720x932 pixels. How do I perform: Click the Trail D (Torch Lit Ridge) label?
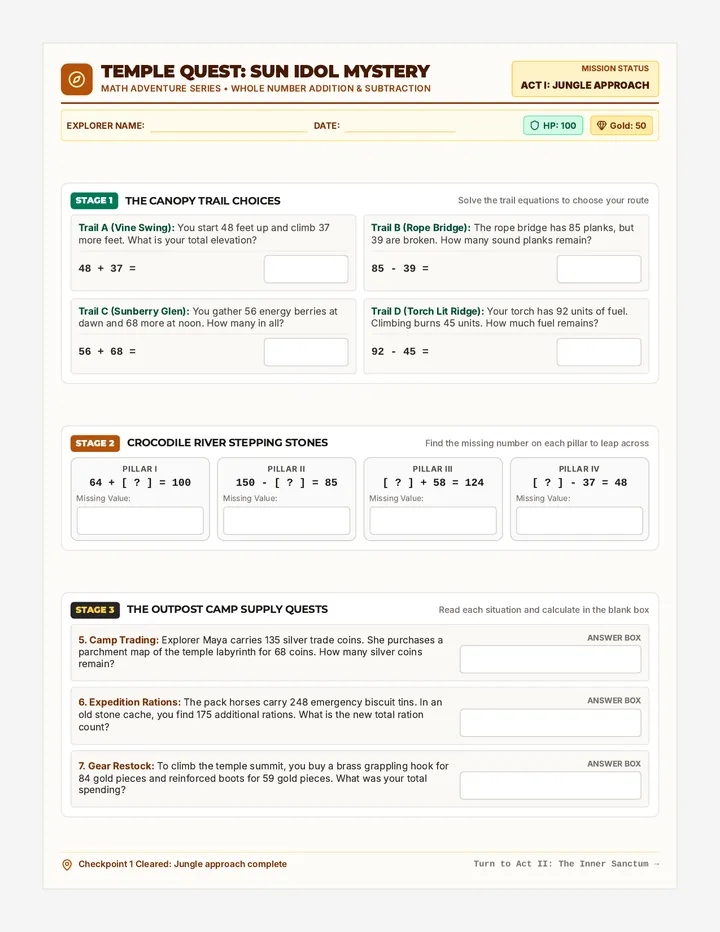427,311
